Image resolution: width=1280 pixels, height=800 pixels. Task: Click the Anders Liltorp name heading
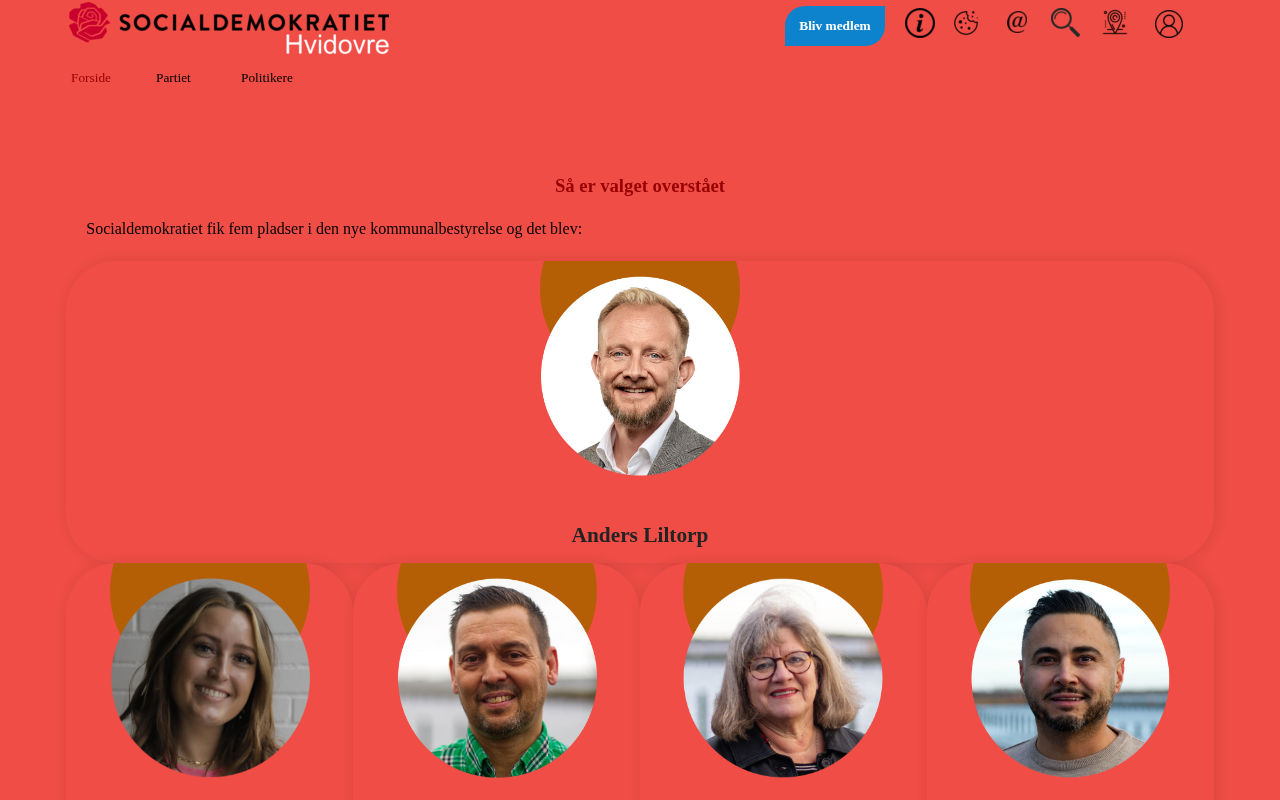click(x=640, y=535)
